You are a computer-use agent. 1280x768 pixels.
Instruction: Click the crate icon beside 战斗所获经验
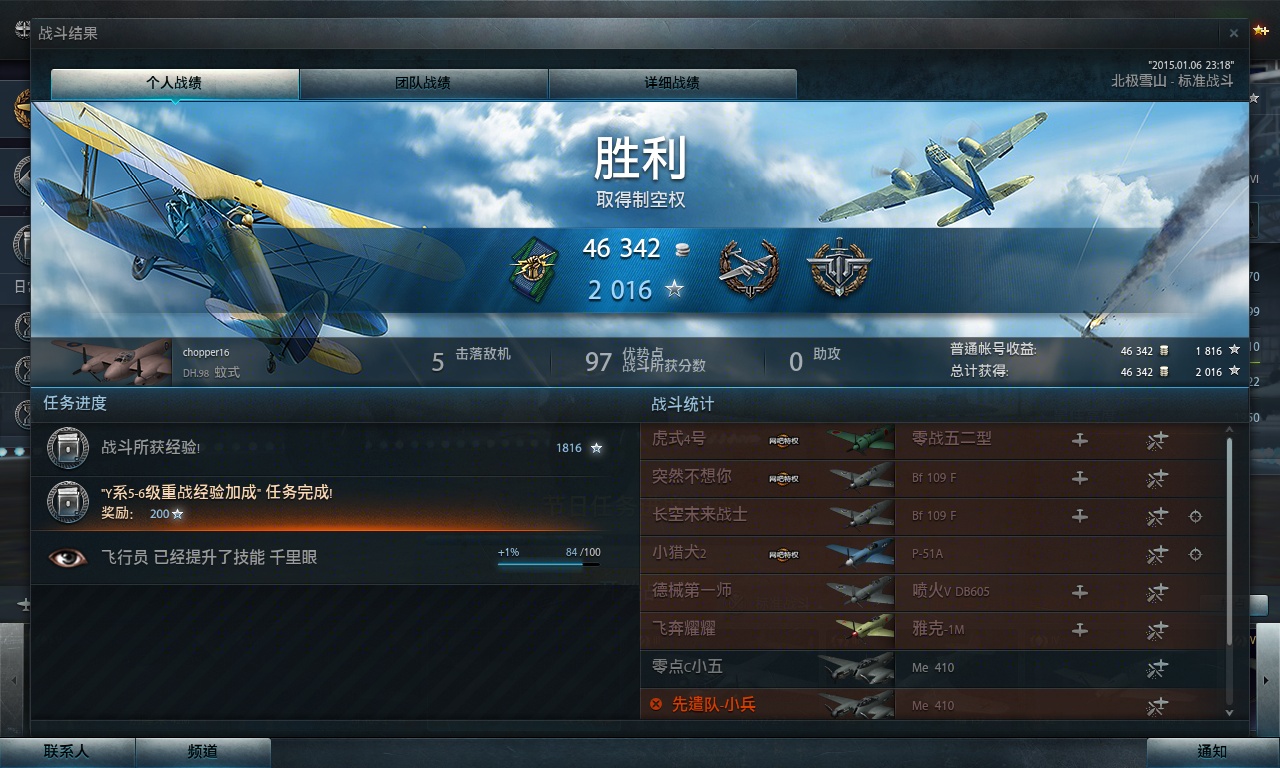(67, 446)
